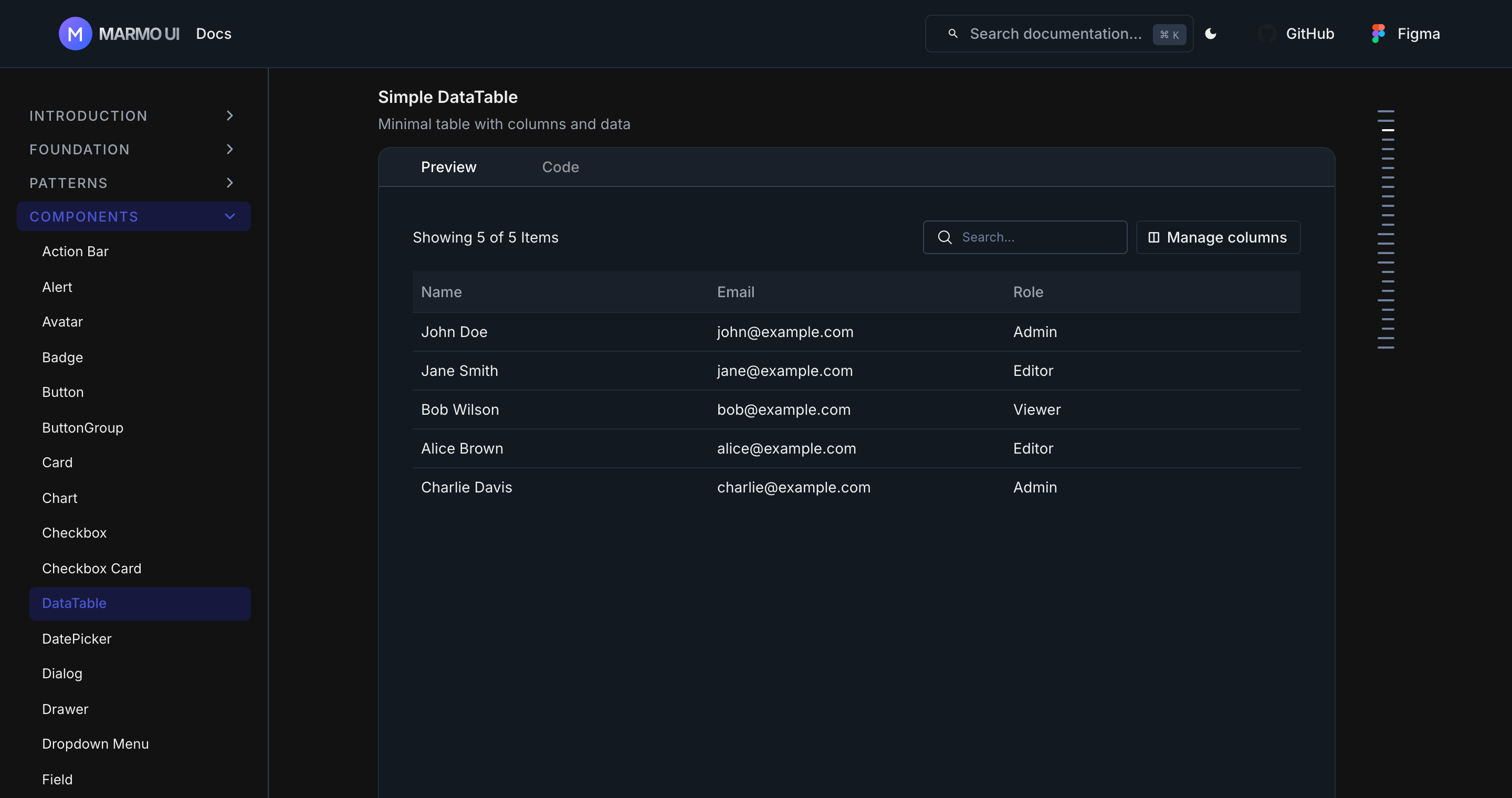Select DataTable in the sidebar
The width and height of the screenshot is (1512, 798).
(x=140, y=603)
